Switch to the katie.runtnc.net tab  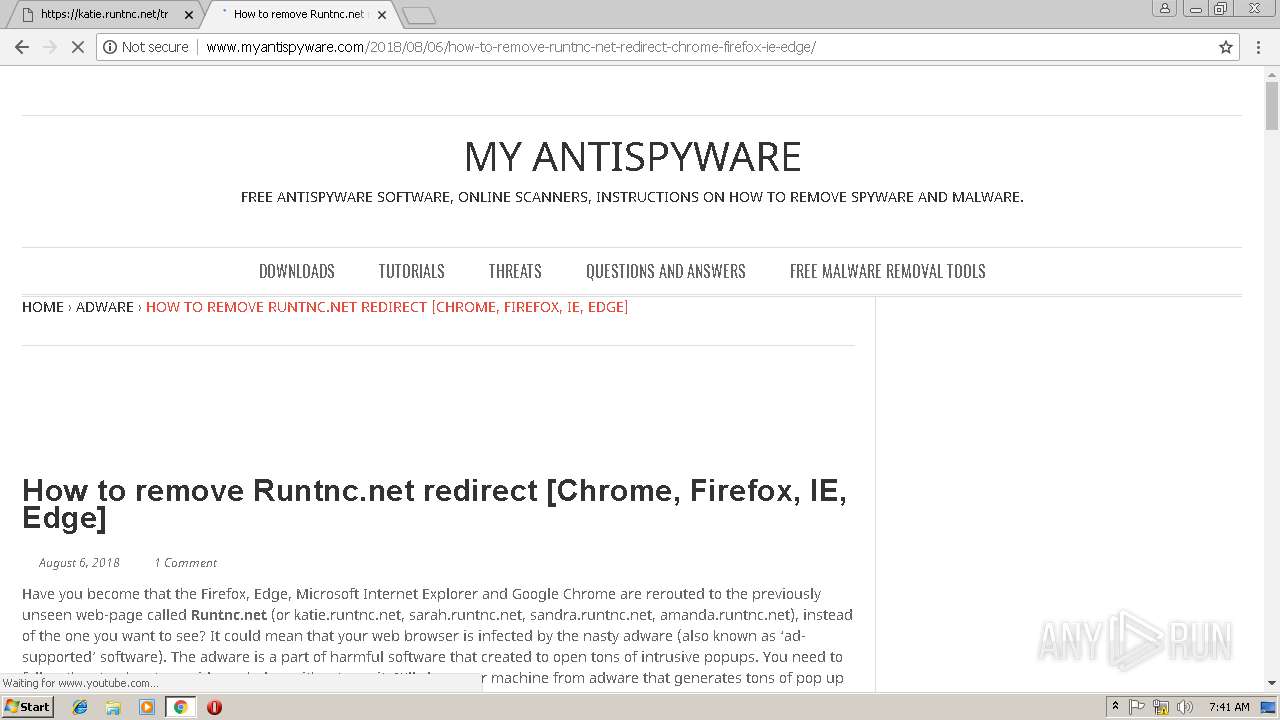(x=103, y=15)
